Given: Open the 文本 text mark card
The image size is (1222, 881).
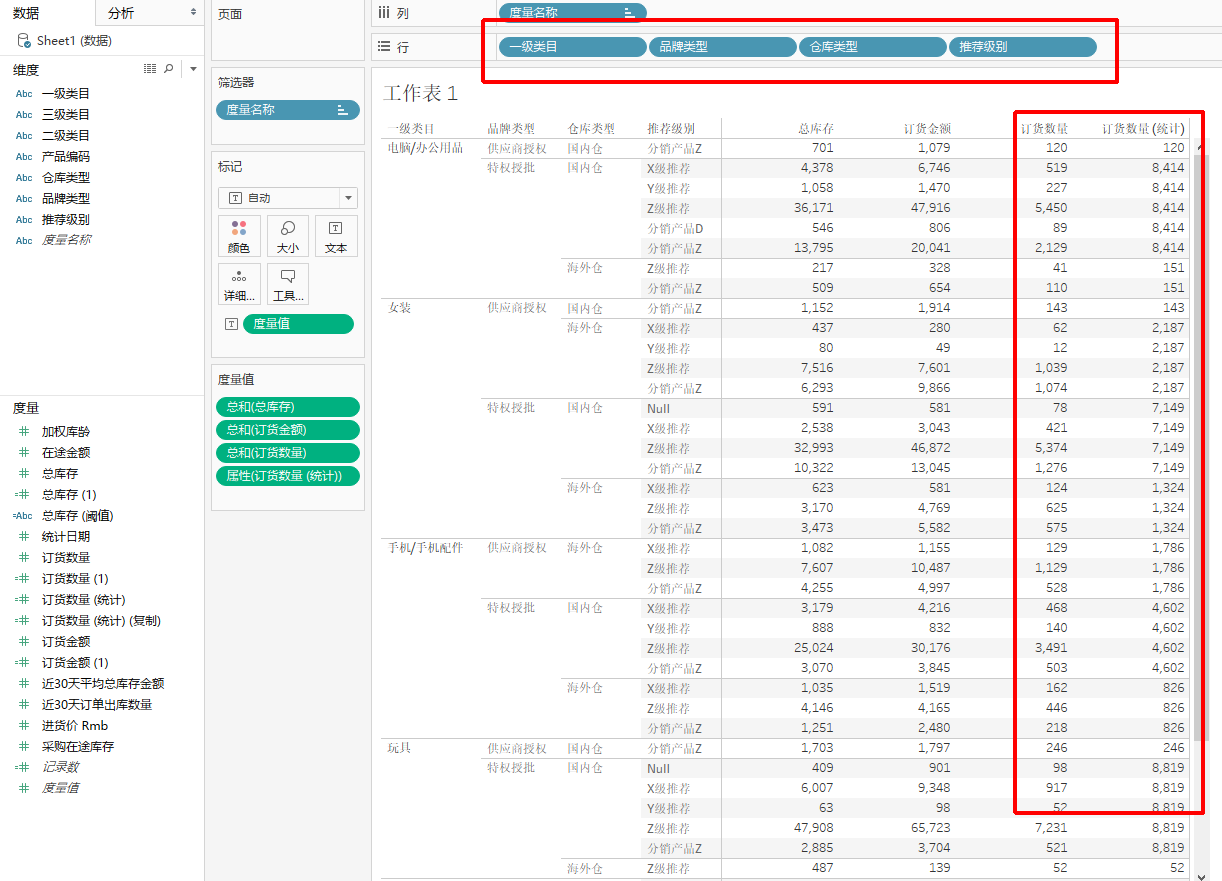Looking at the screenshot, I should pos(336,236).
